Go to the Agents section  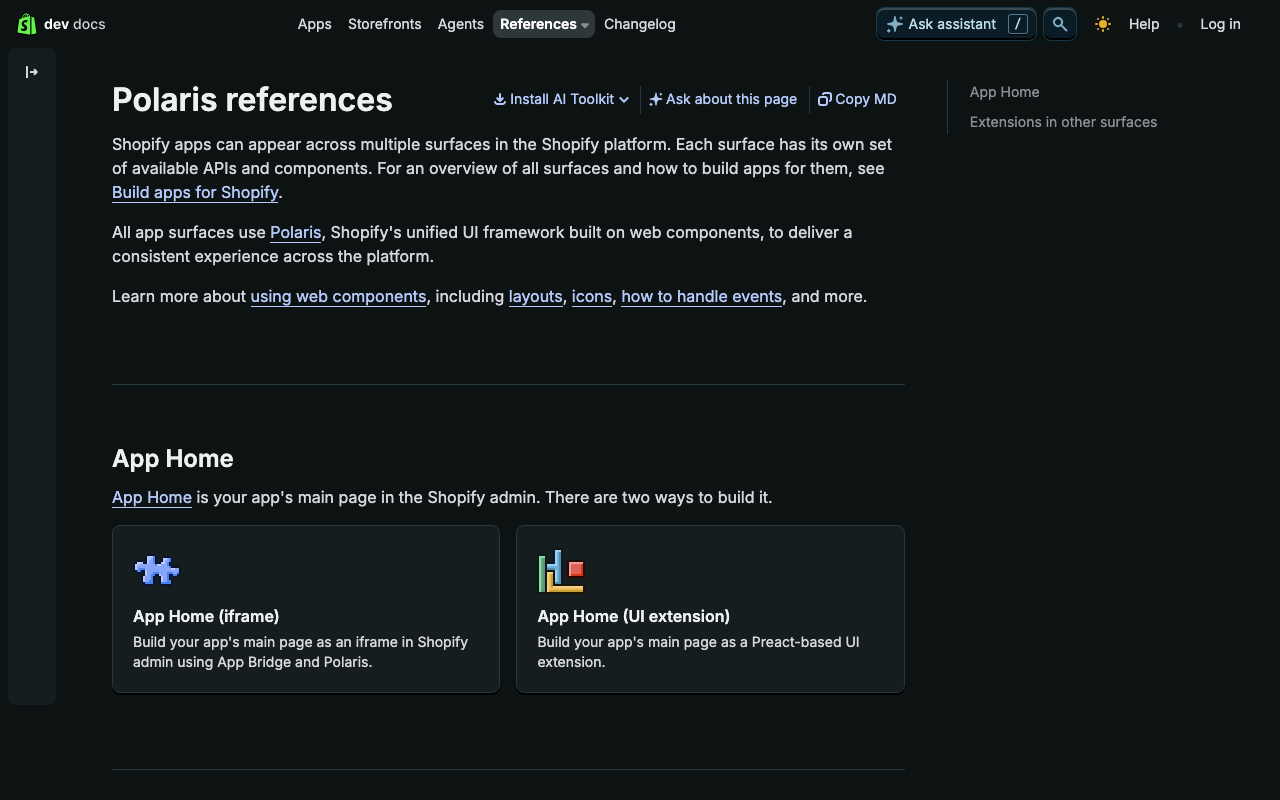point(461,24)
